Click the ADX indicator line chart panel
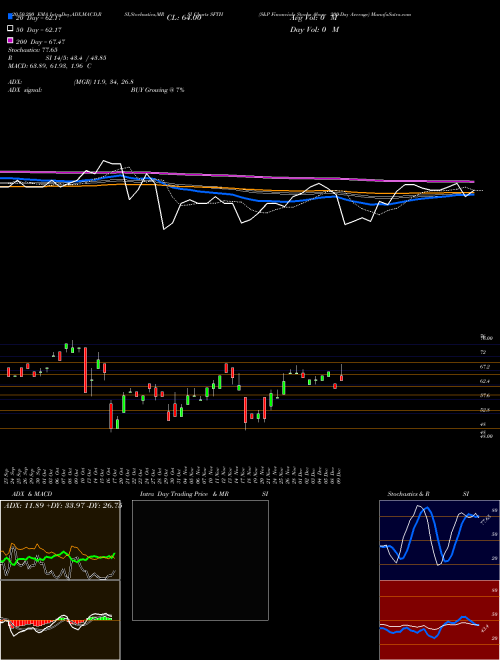Viewport: 500px width, 660px height. point(60,540)
